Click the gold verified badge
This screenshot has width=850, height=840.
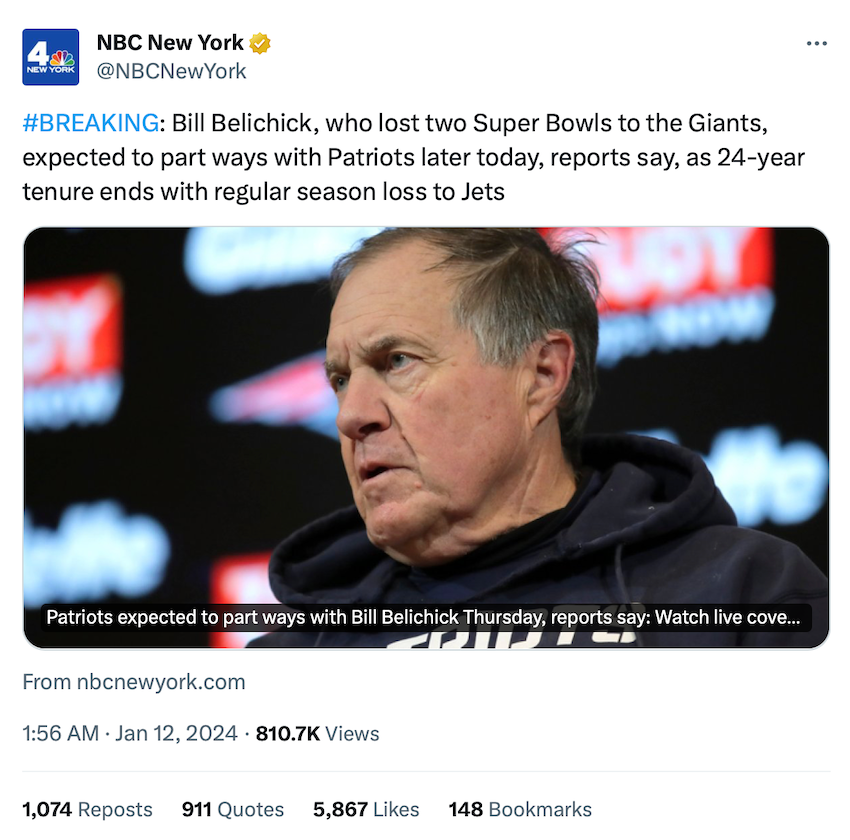click(x=260, y=44)
